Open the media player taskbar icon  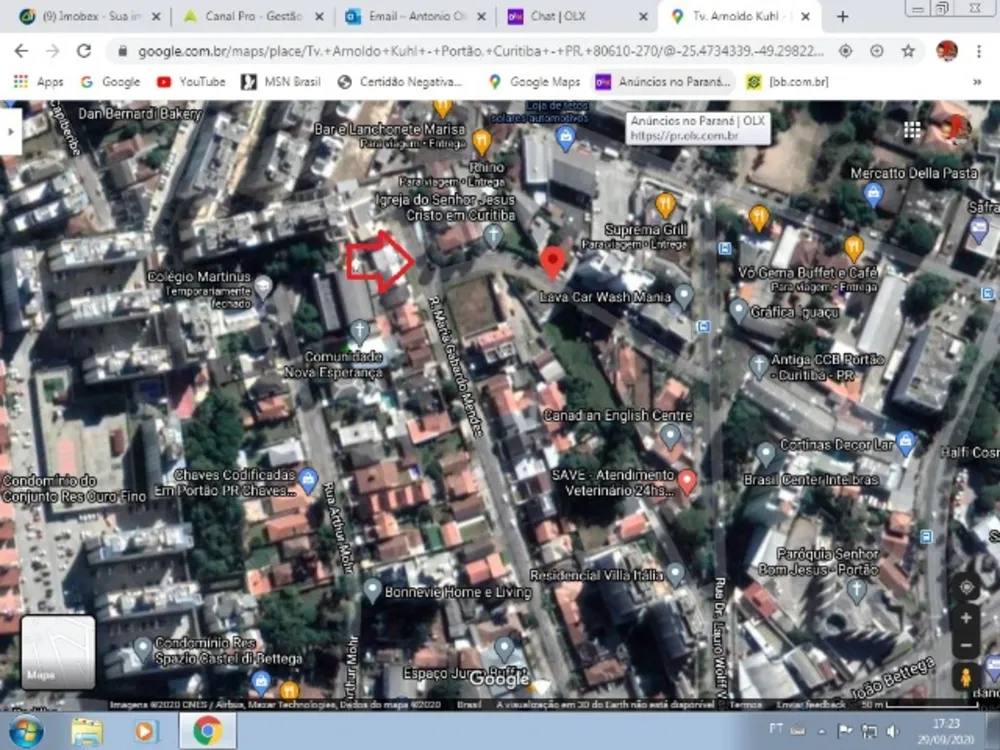coord(145,731)
